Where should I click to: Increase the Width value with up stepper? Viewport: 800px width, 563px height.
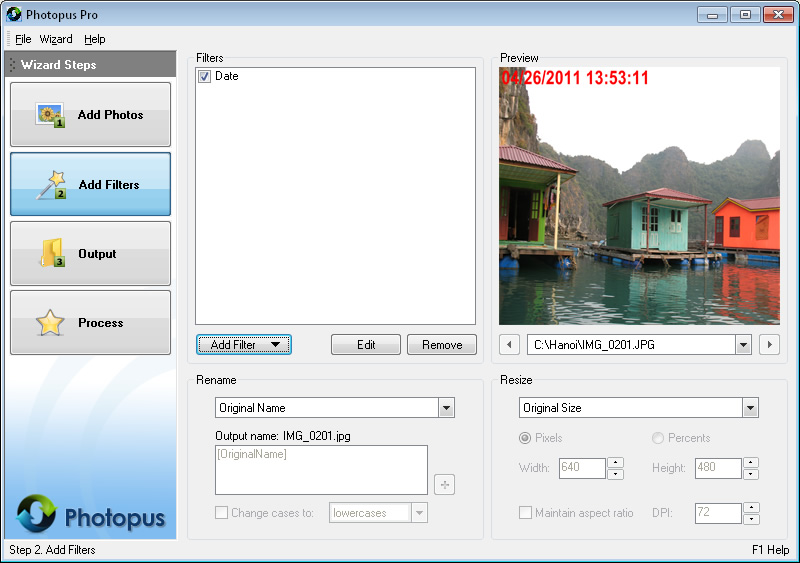[616, 462]
